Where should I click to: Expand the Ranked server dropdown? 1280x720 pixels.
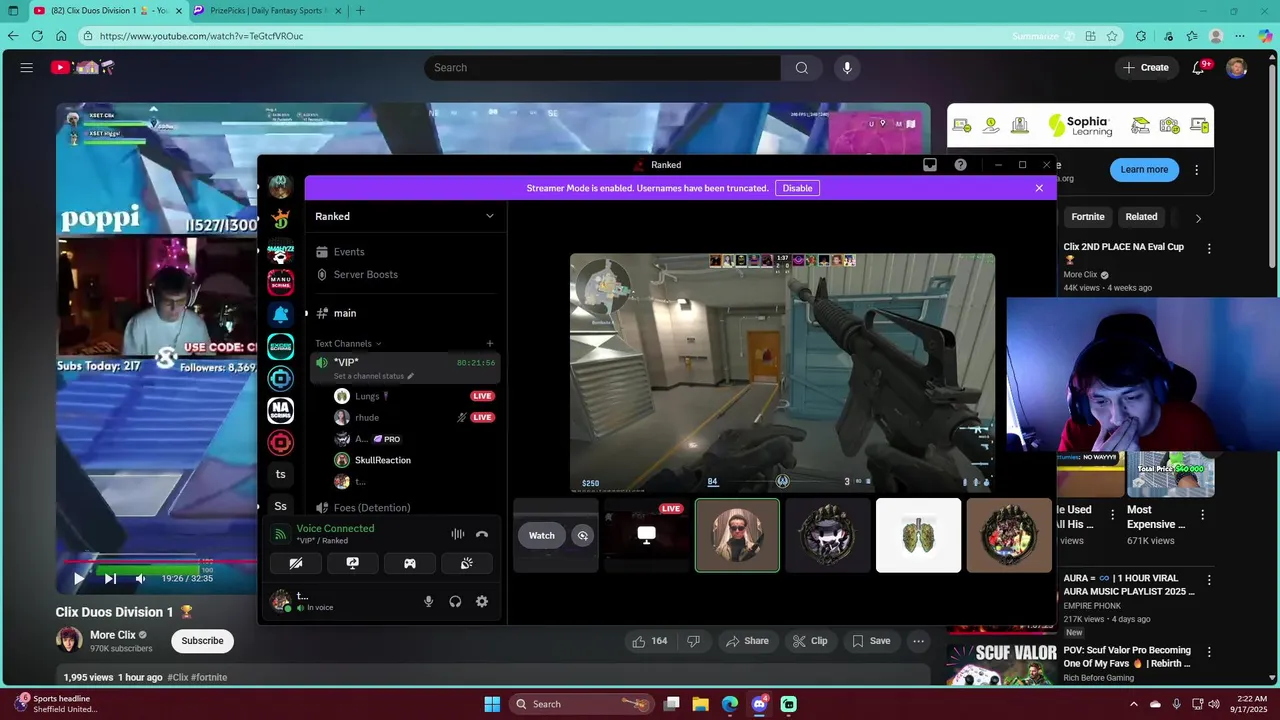pos(490,216)
